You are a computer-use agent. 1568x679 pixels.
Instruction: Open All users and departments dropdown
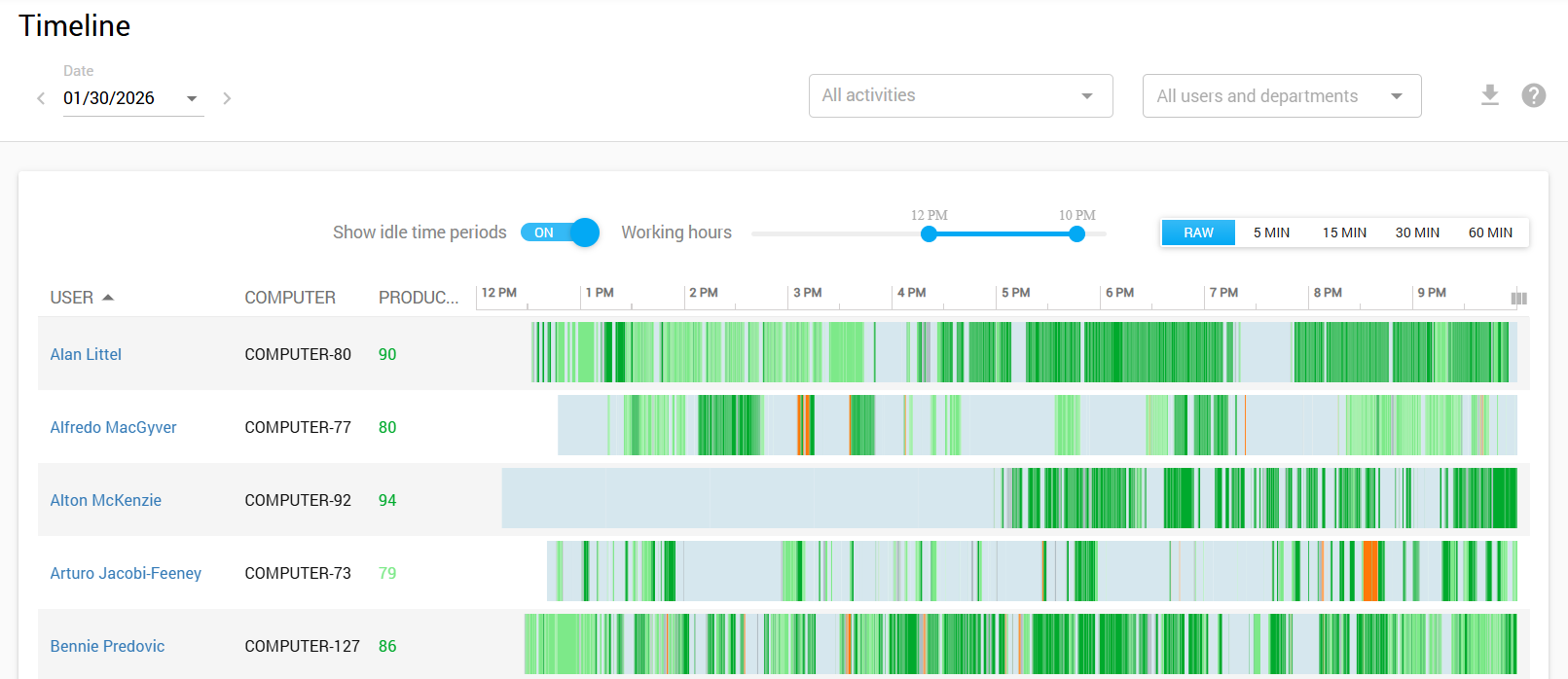pos(1281,96)
